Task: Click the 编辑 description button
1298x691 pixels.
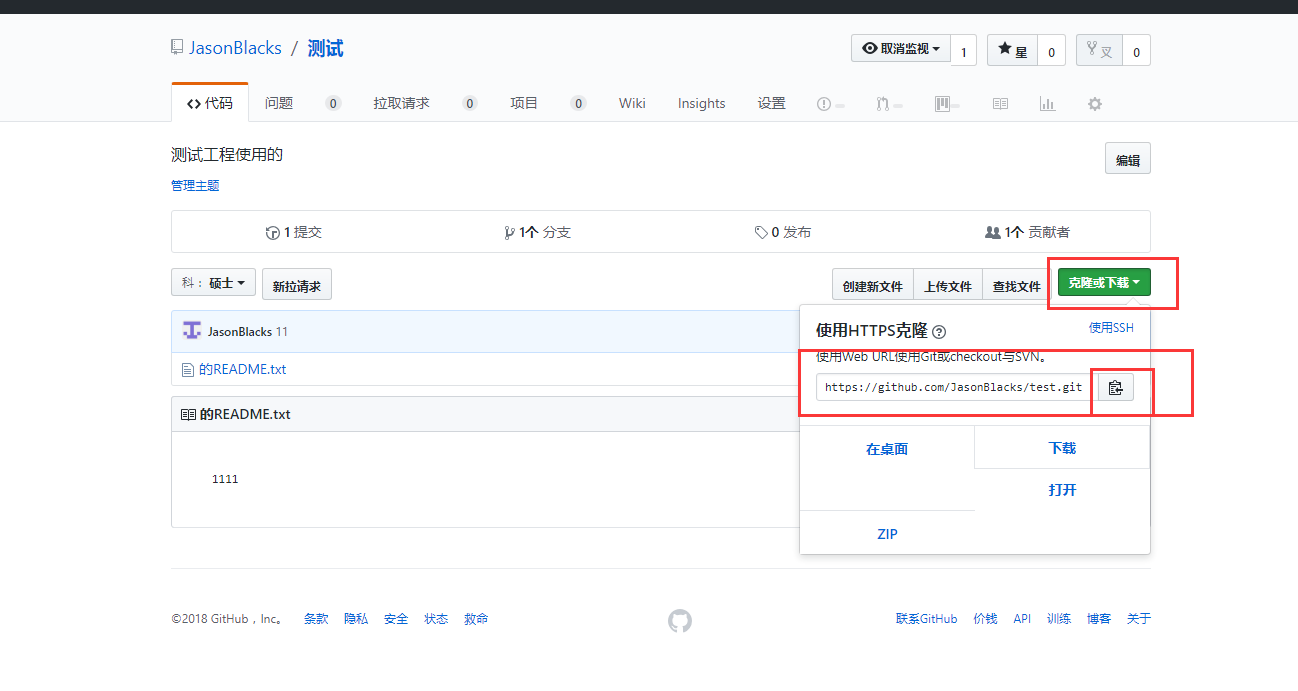Action: [x=1128, y=159]
